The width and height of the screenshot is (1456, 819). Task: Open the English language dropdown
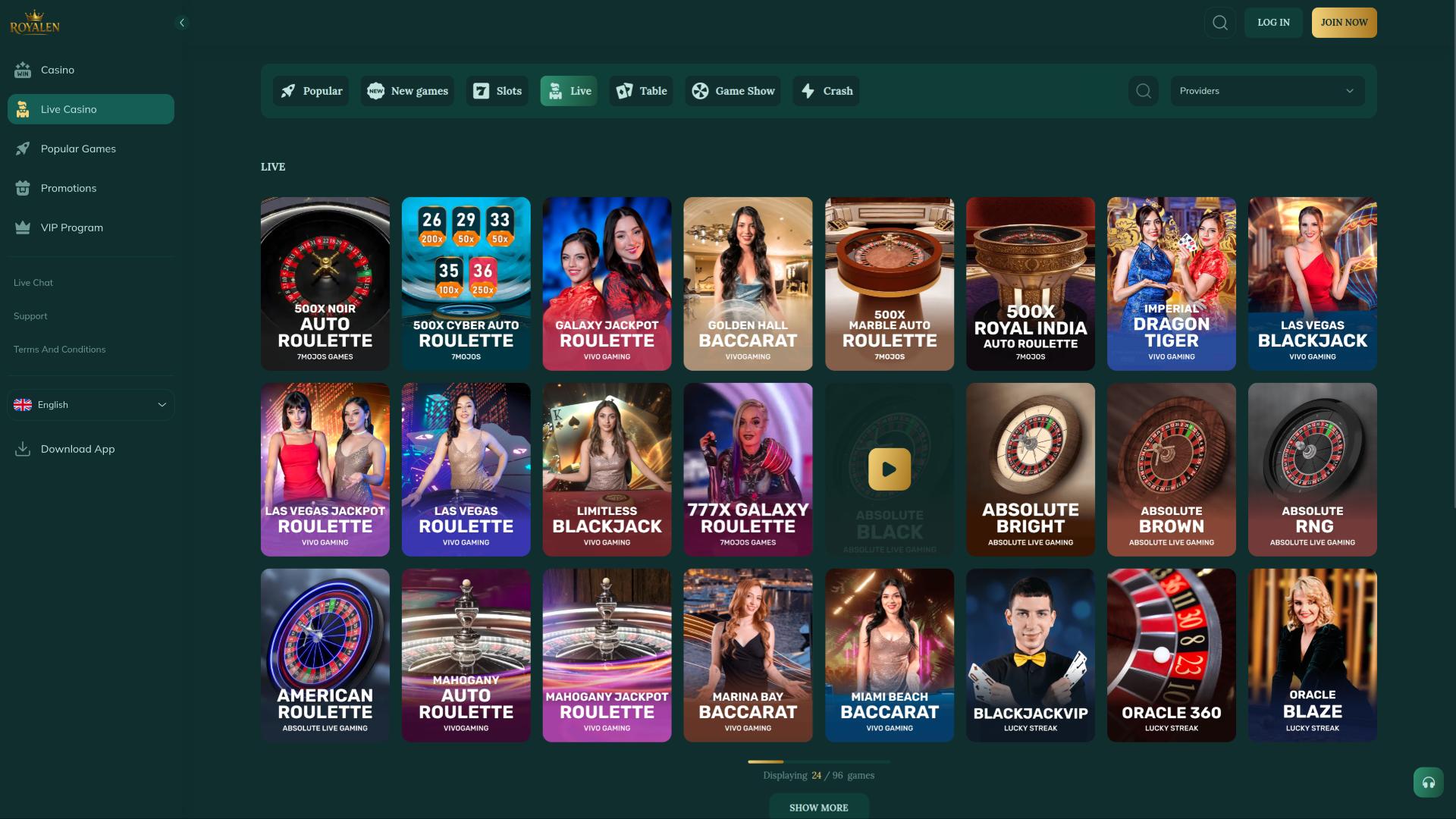click(91, 405)
